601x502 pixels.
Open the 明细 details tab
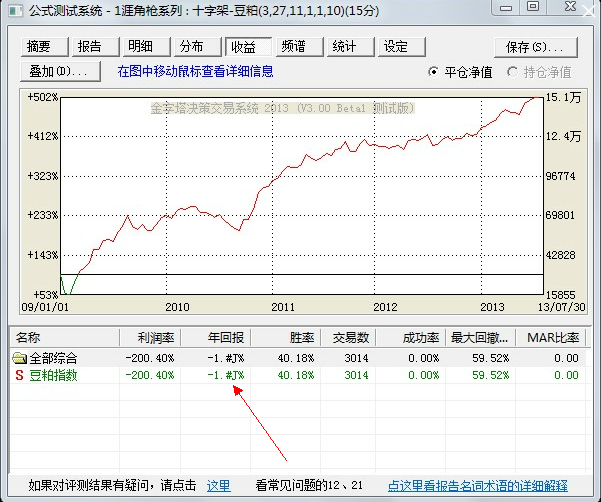(146, 47)
